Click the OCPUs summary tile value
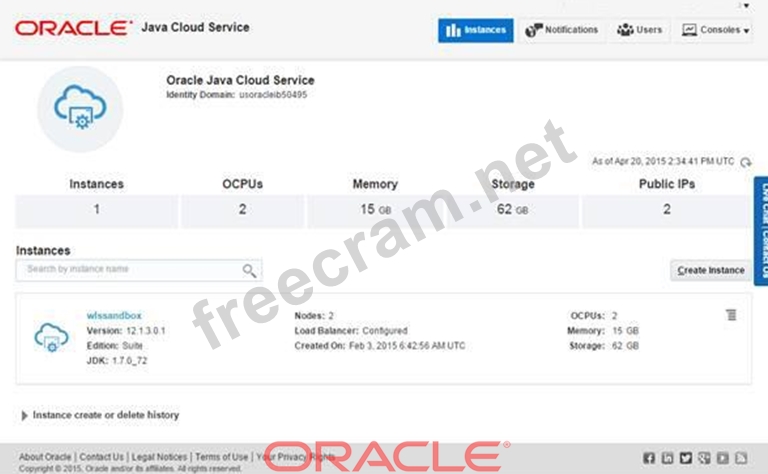 click(242, 211)
